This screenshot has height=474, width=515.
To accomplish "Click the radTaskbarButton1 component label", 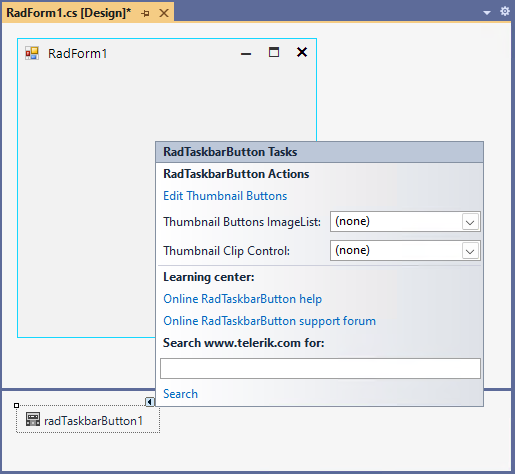I will pos(93,421).
